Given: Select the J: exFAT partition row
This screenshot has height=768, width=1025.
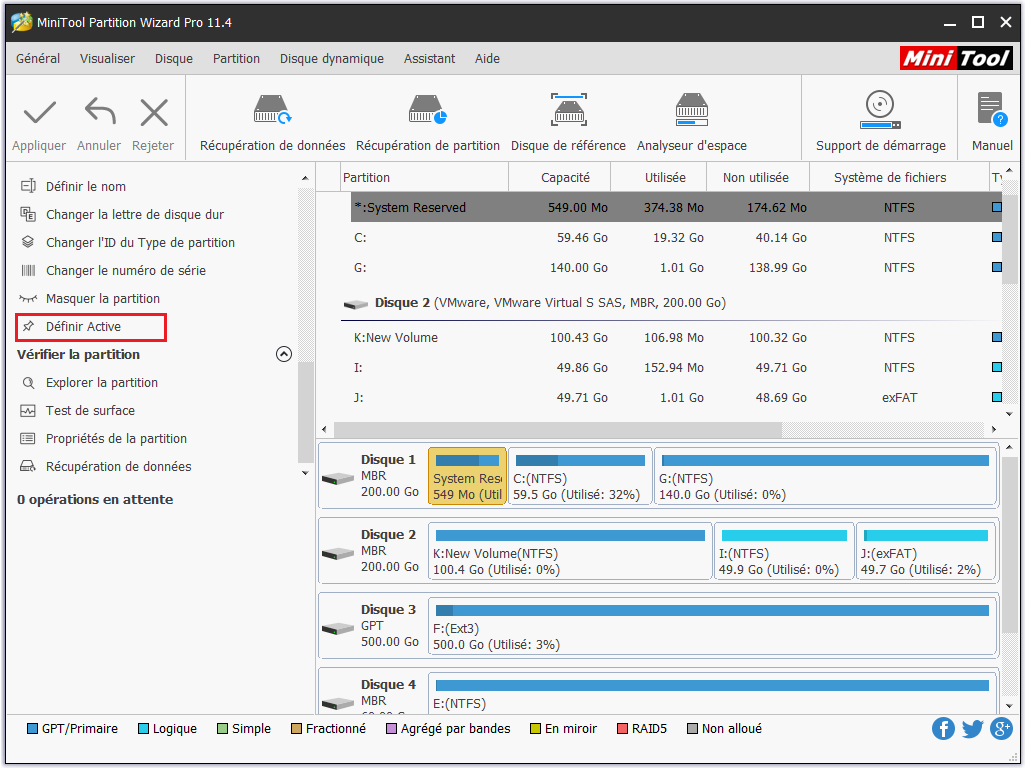Looking at the screenshot, I should tap(676, 397).
